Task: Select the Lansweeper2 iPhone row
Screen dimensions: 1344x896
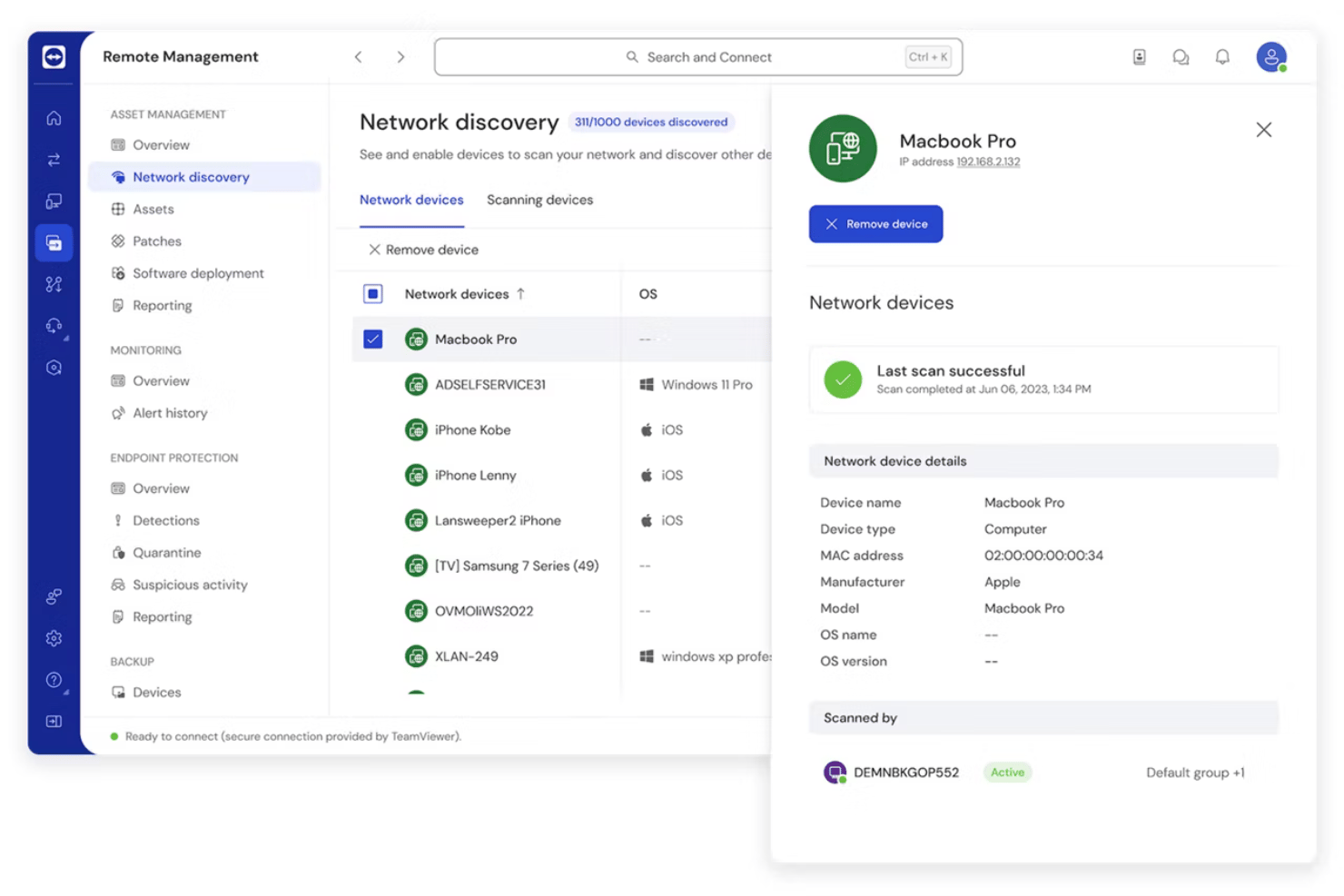Action: tap(561, 521)
